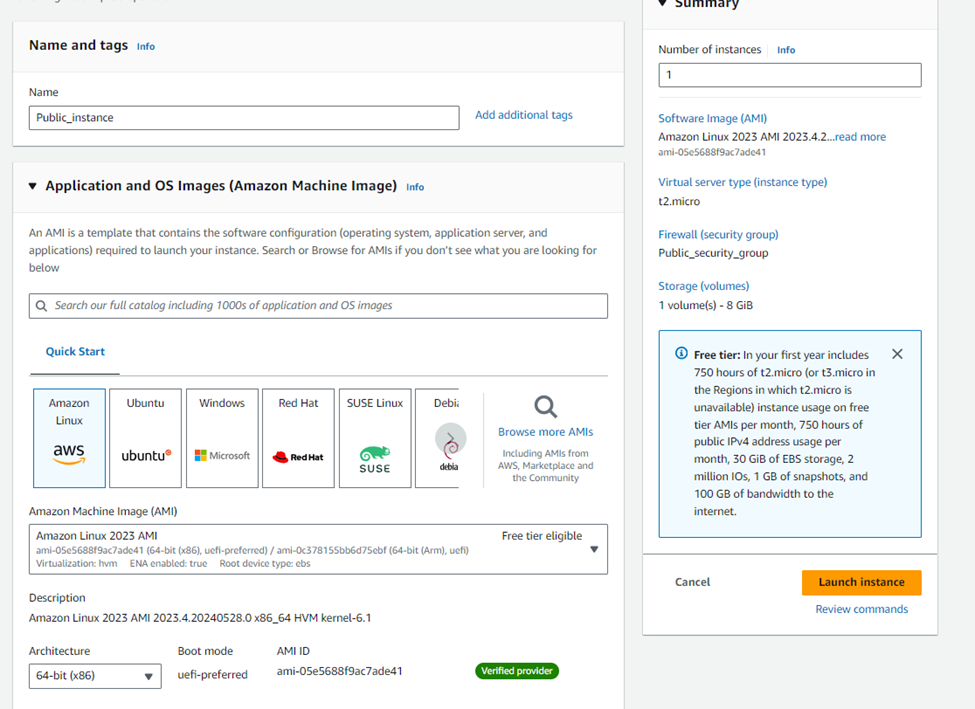Open Browse more AMIs link
Screen dimensions: 975x709
(545, 432)
